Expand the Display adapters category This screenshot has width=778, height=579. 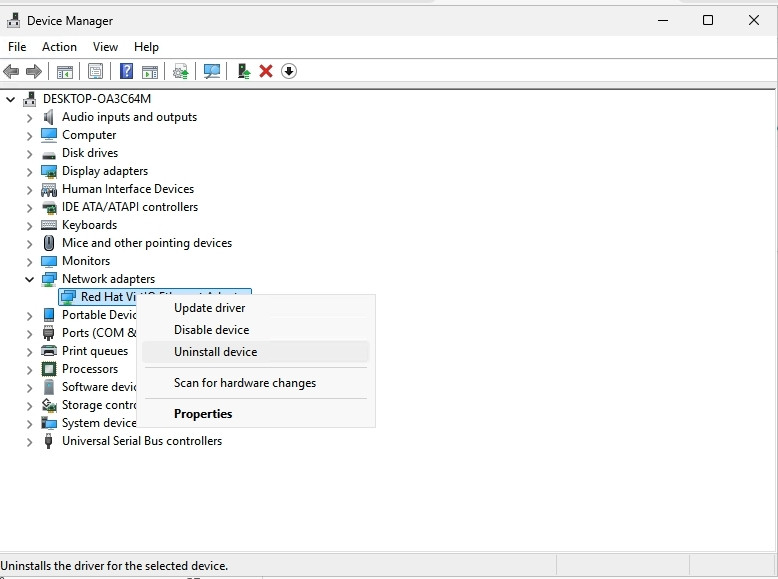pos(29,171)
